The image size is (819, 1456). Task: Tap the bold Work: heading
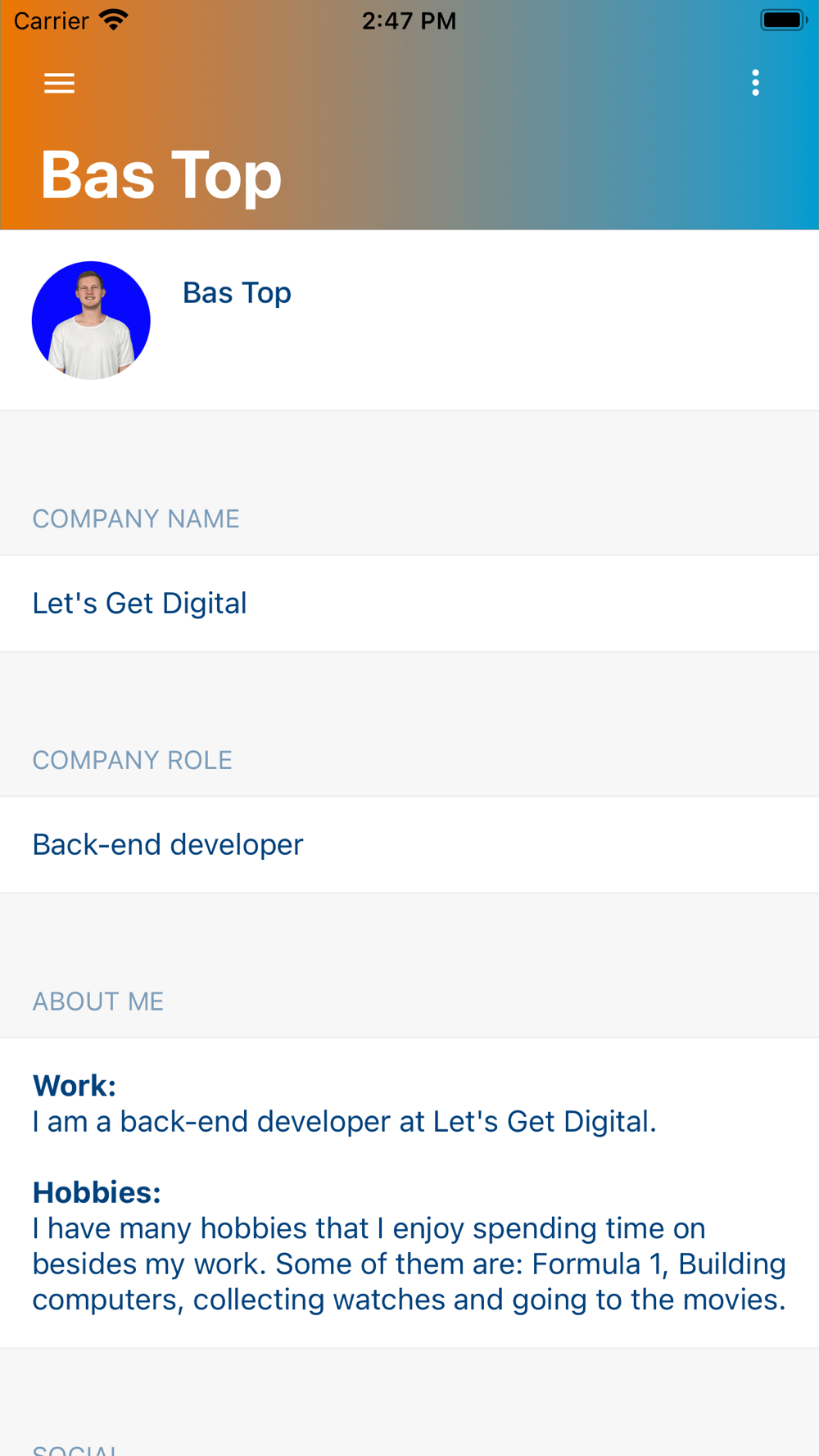click(75, 1086)
